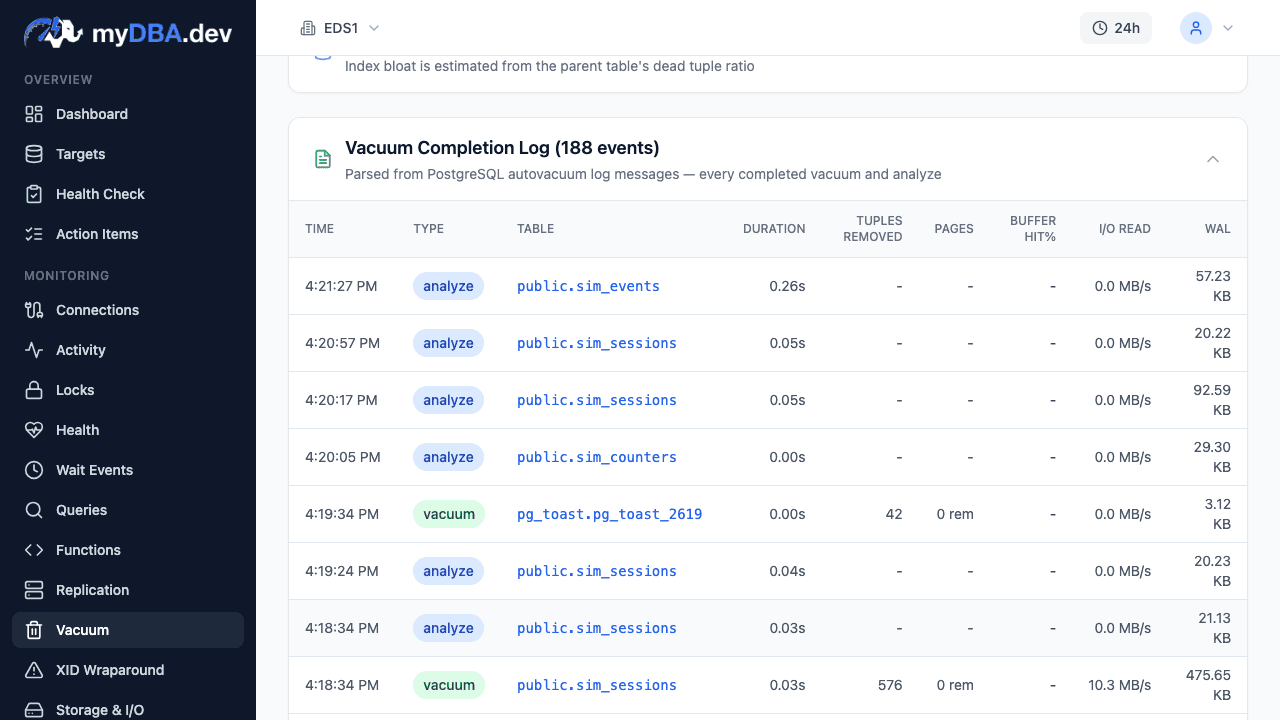Navigate to the Functions section
The height and width of the screenshot is (720, 1280).
point(88,550)
